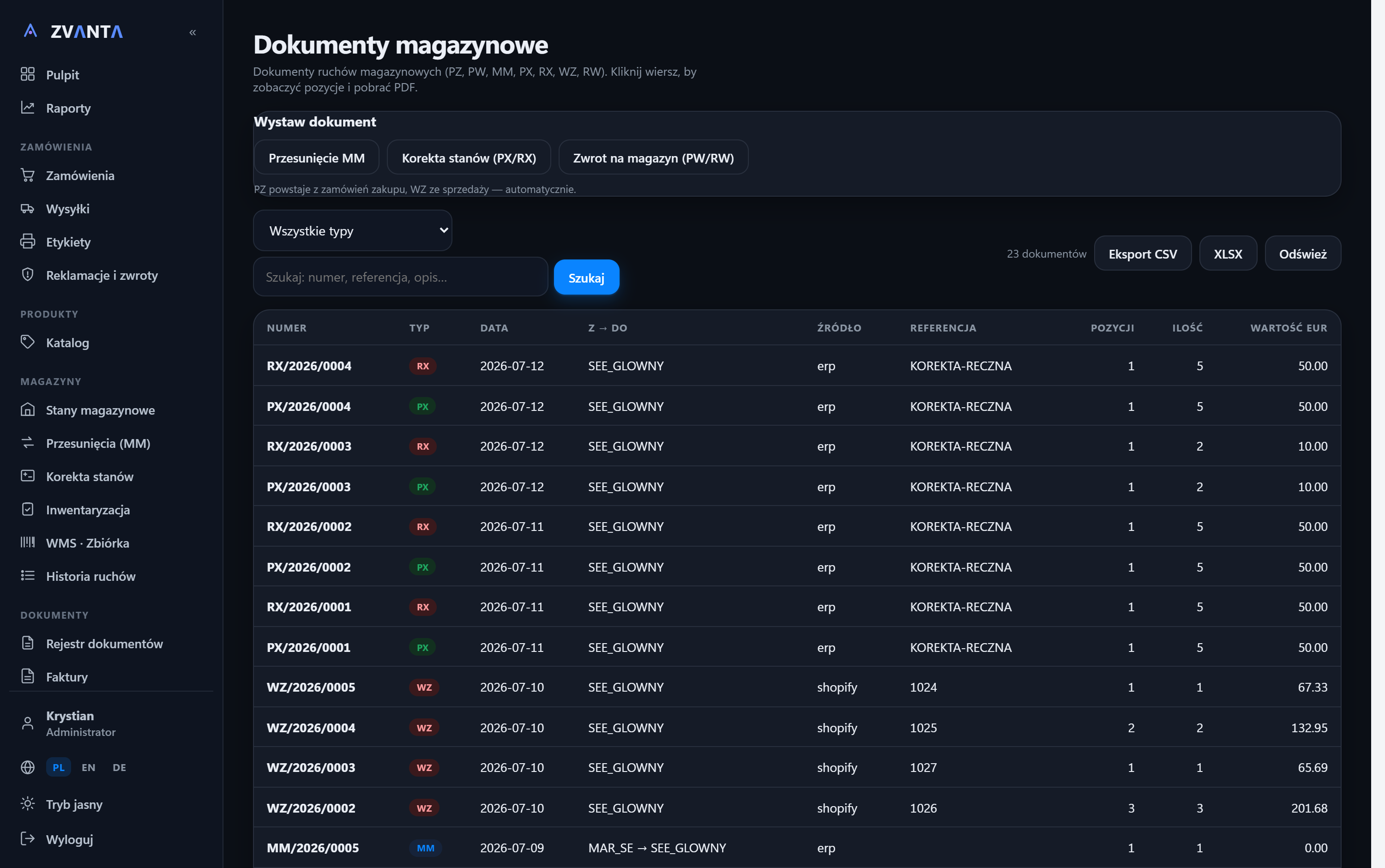Click the sun icon for Tryb jasny
Image resolution: width=1385 pixels, height=868 pixels.
pyautogui.click(x=28, y=804)
